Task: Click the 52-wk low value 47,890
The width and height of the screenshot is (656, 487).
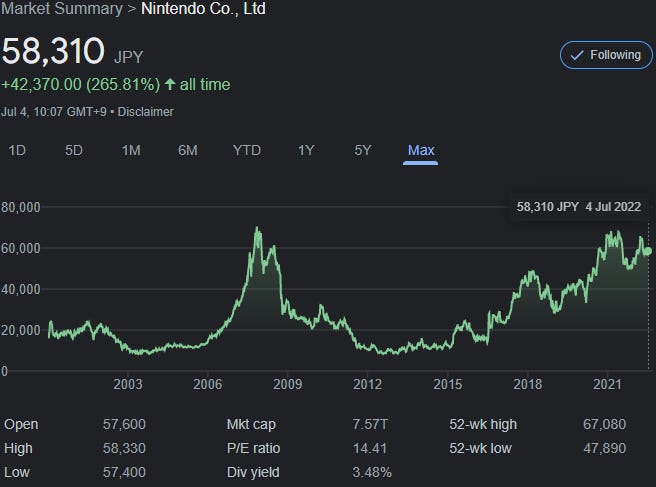Action: coord(605,448)
